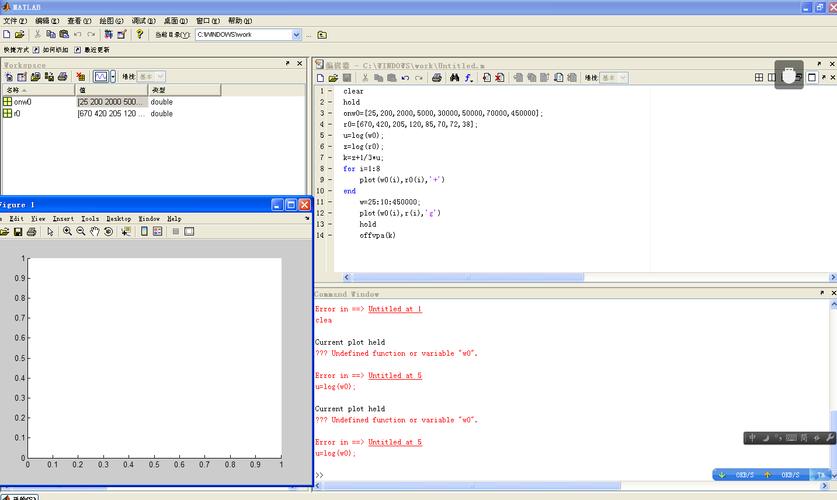This screenshot has width=837, height=500.
Task: Open Simulink library icon in main toolbar
Action: [x=108, y=34]
